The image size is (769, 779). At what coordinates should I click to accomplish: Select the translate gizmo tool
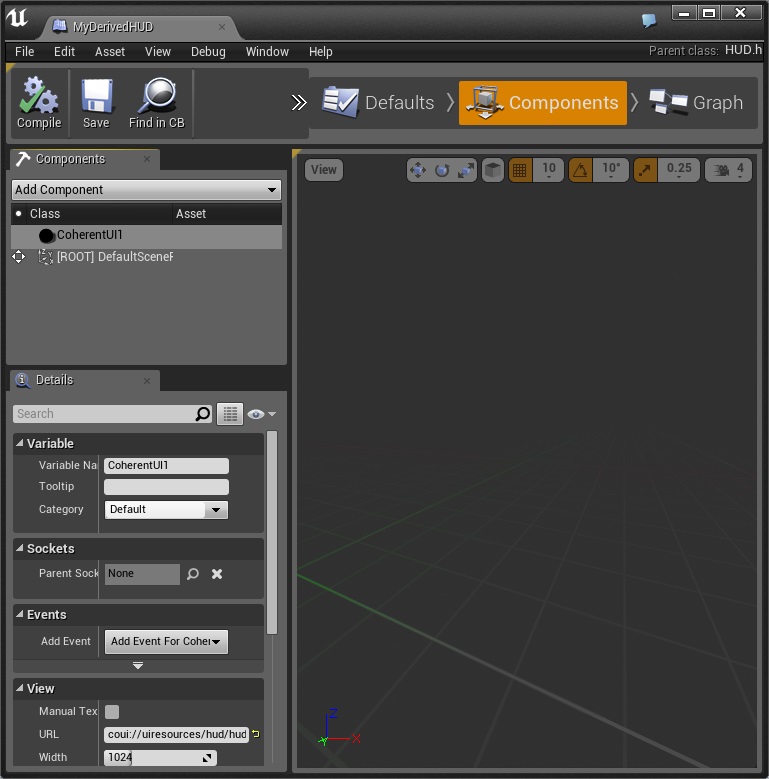click(x=418, y=170)
